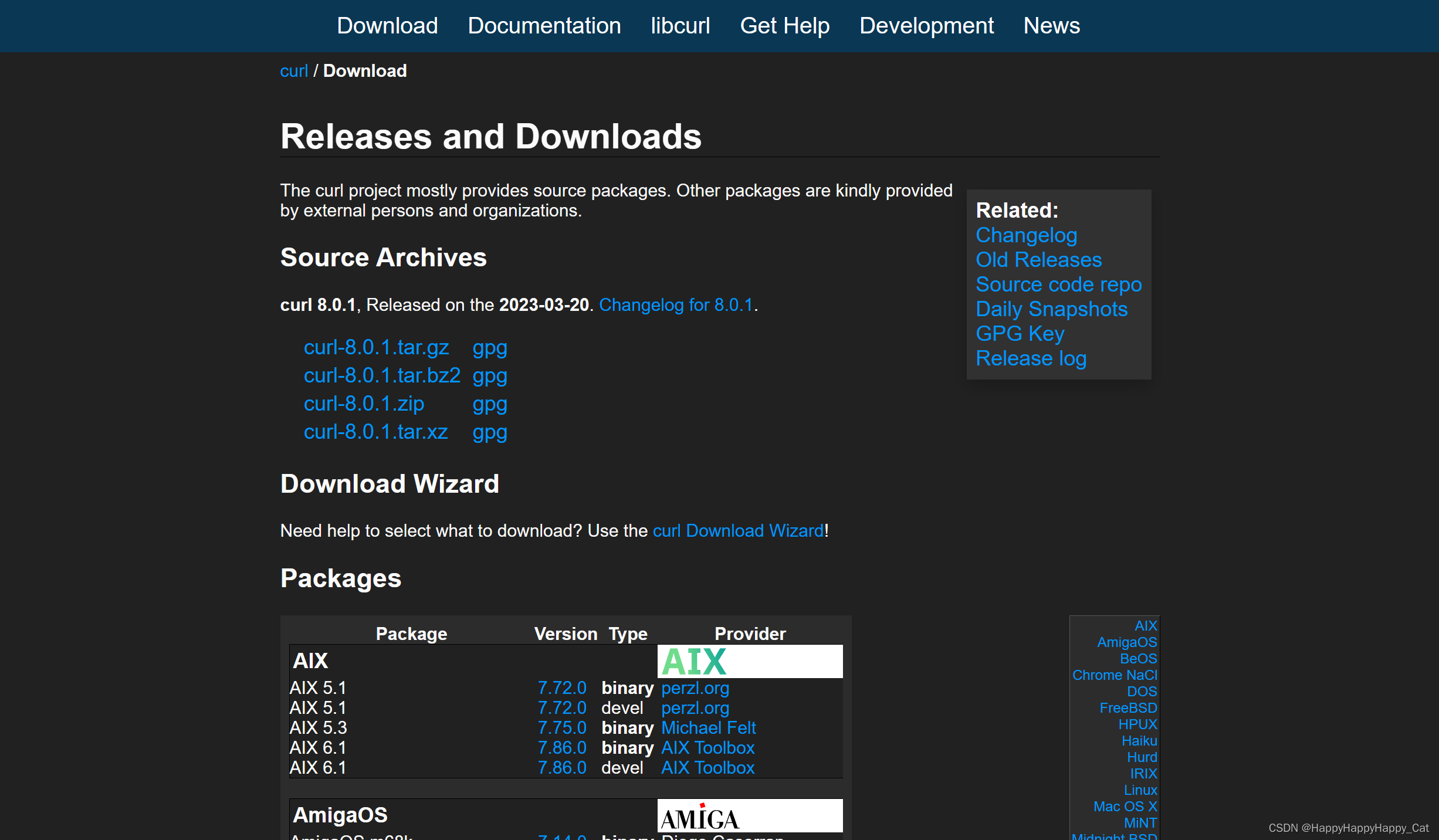Open Michael Felt provider link
Viewport: 1439px width, 840px height.
tap(708, 728)
